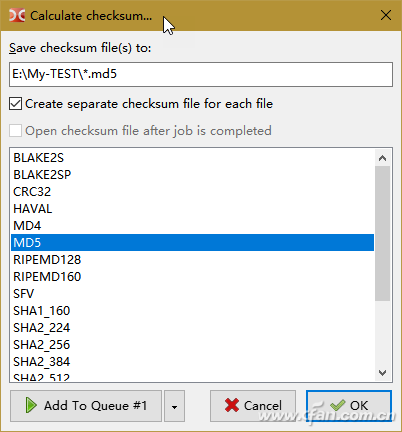Click the red X icon on Cancel

tap(232, 405)
